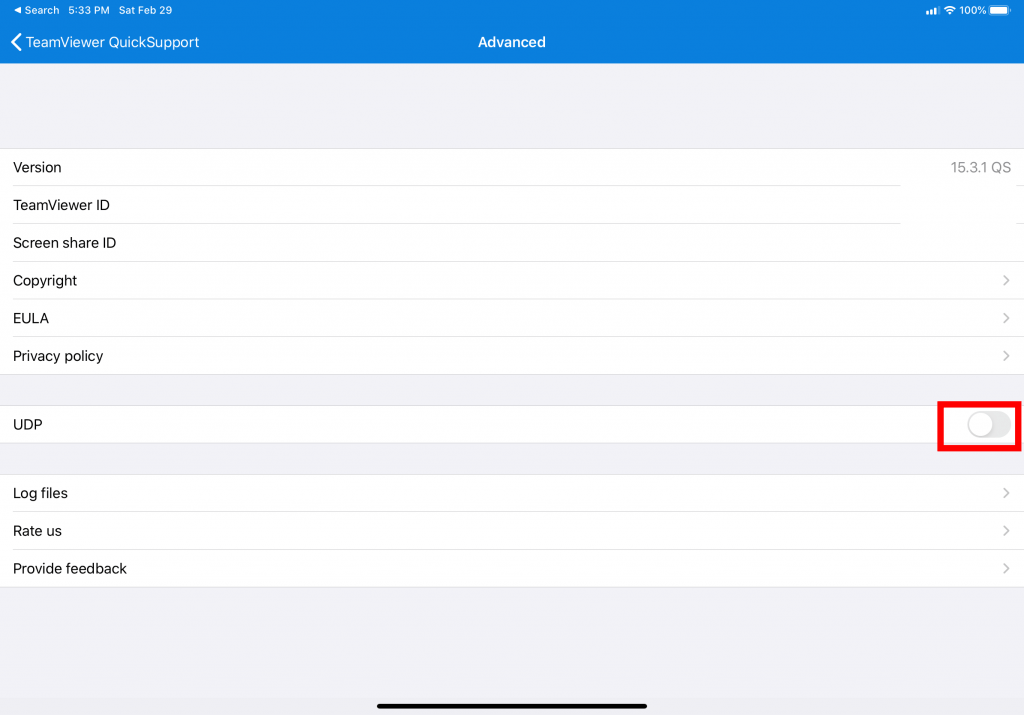Open the Privacy policy text link
The width and height of the screenshot is (1024, 715).
click(58, 356)
